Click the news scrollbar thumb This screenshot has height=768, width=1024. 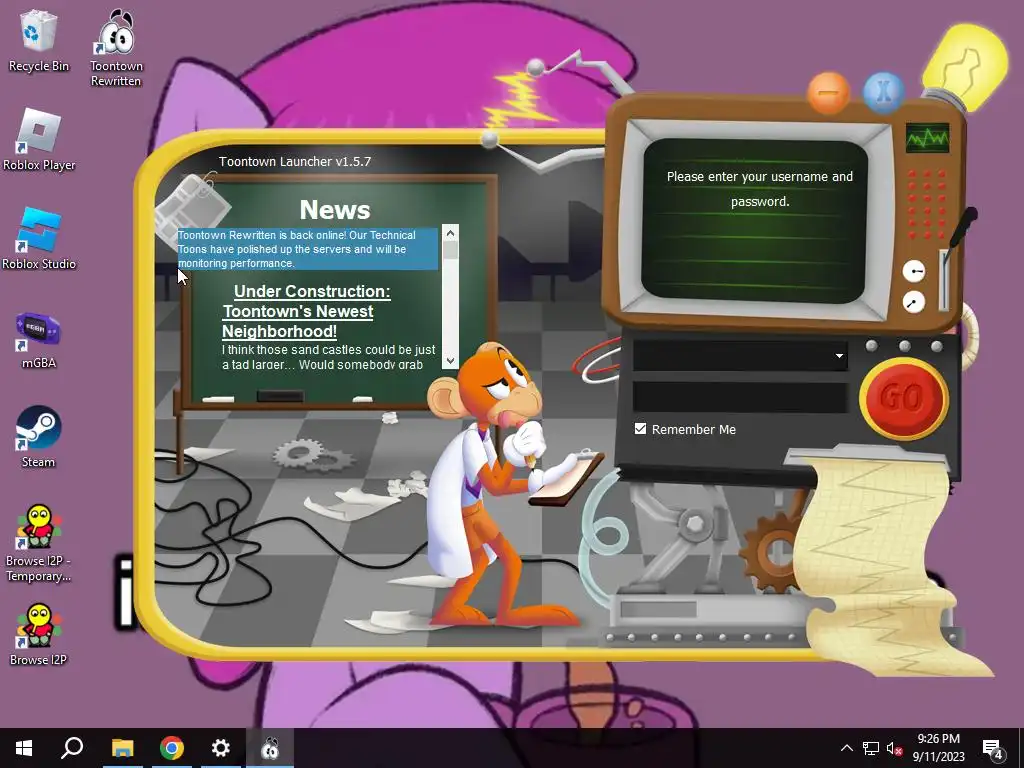point(450,250)
